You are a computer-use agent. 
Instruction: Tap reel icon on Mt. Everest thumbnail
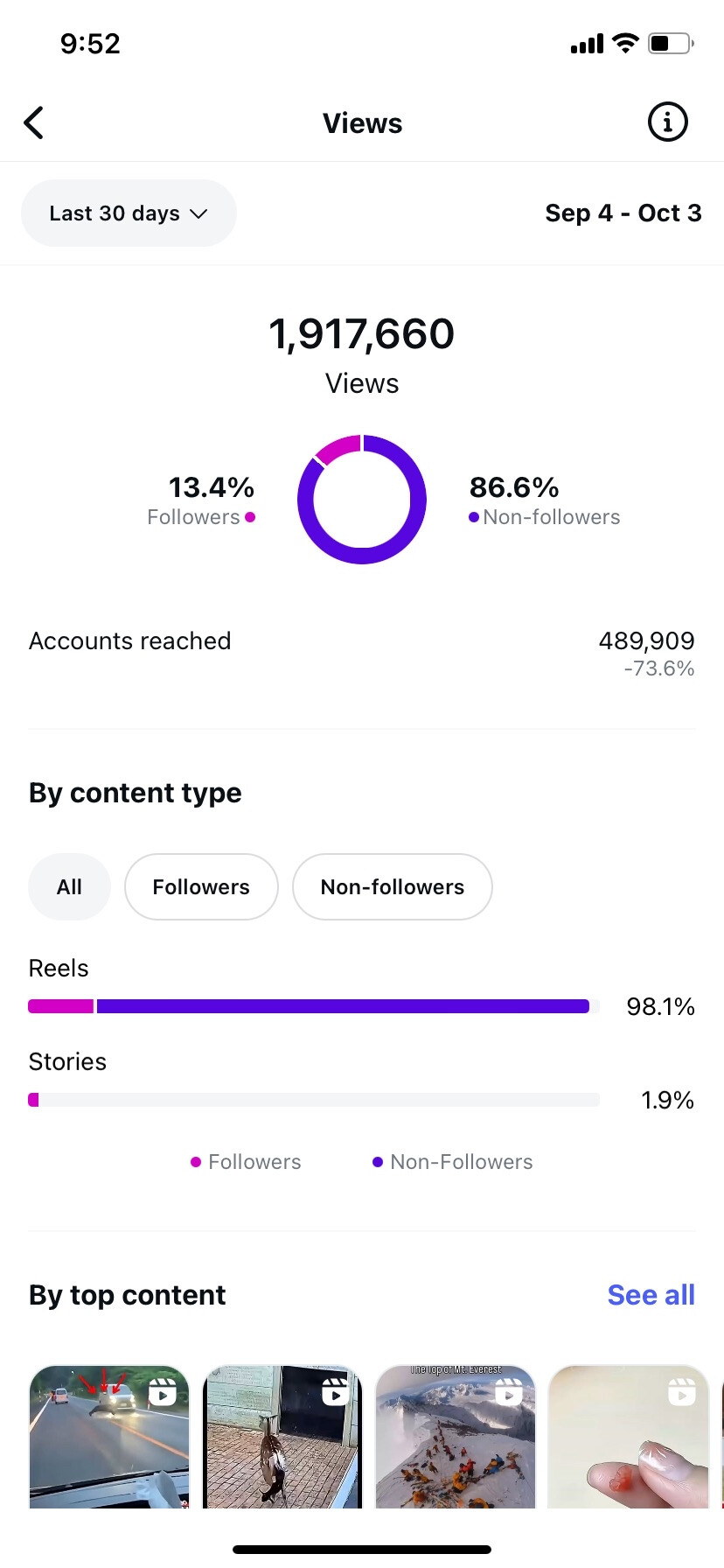pos(508,1391)
